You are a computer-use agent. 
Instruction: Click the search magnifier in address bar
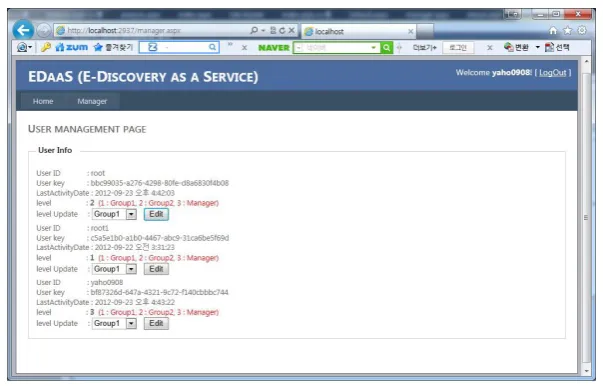pos(254,30)
